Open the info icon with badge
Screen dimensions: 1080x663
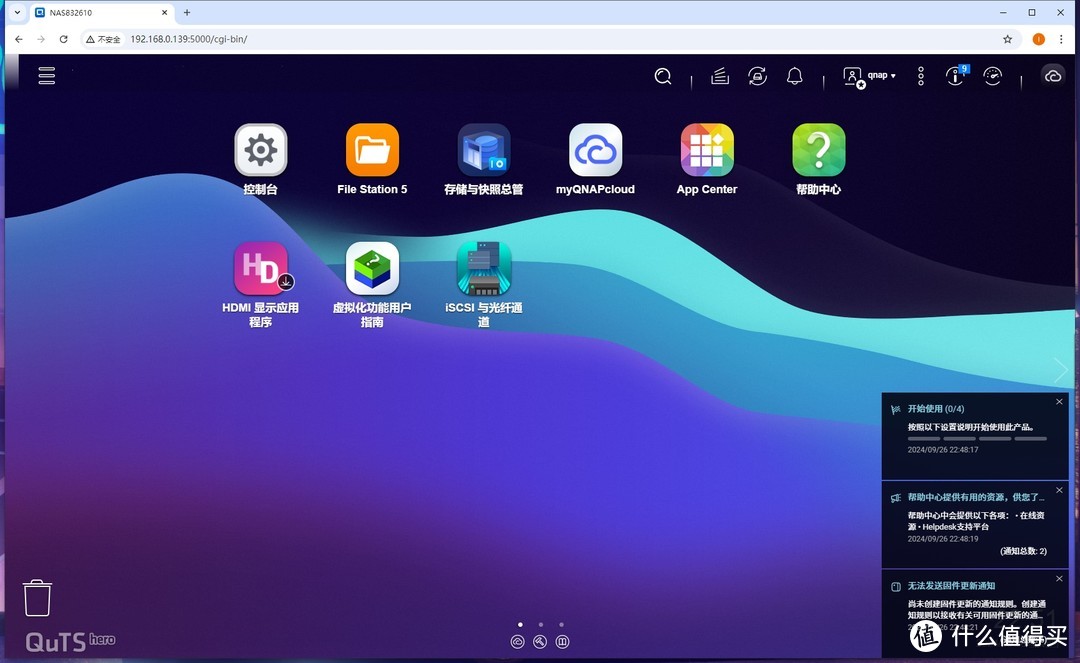click(956, 75)
